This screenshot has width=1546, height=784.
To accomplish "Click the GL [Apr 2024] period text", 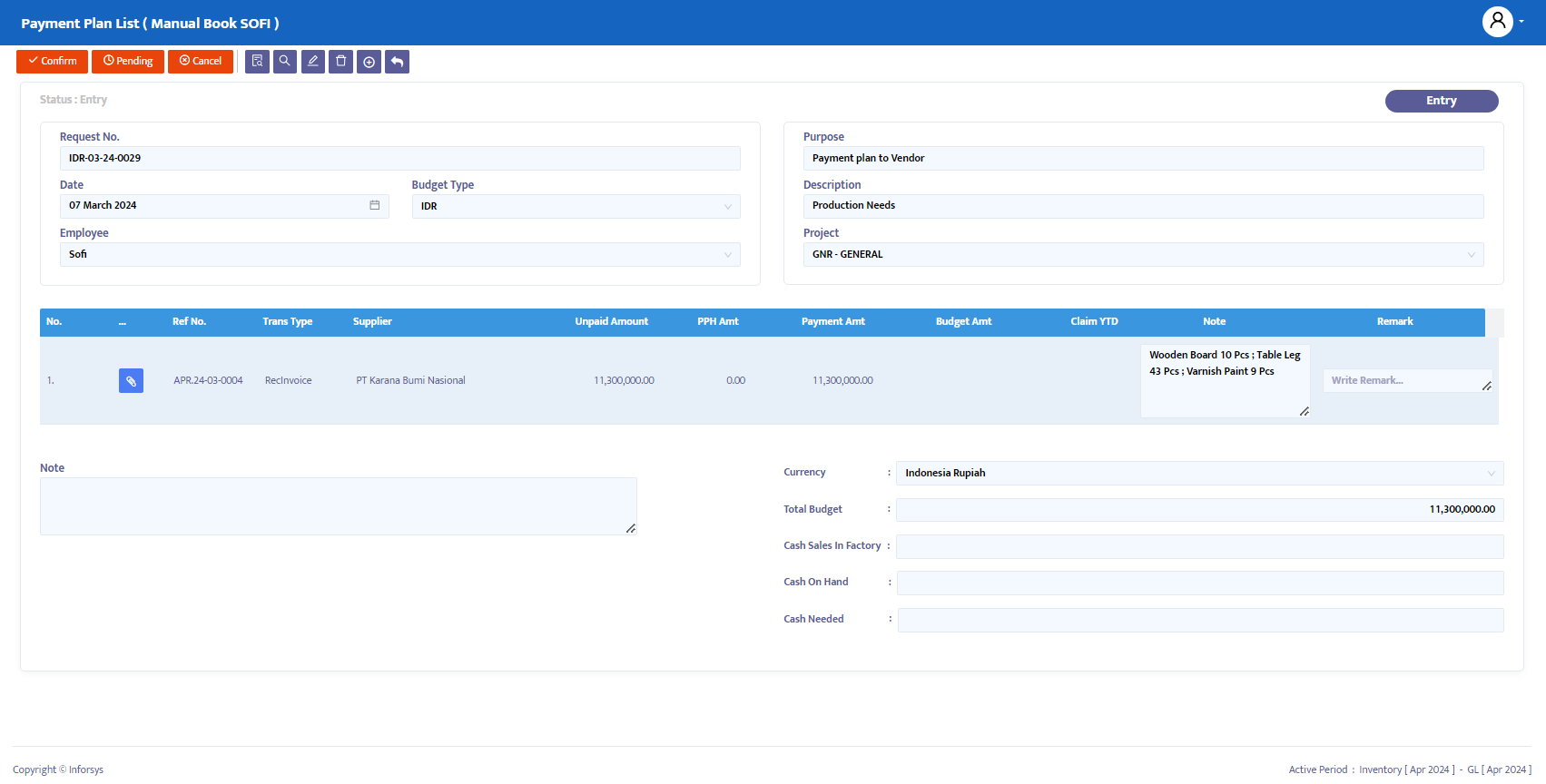I will tap(1499, 769).
